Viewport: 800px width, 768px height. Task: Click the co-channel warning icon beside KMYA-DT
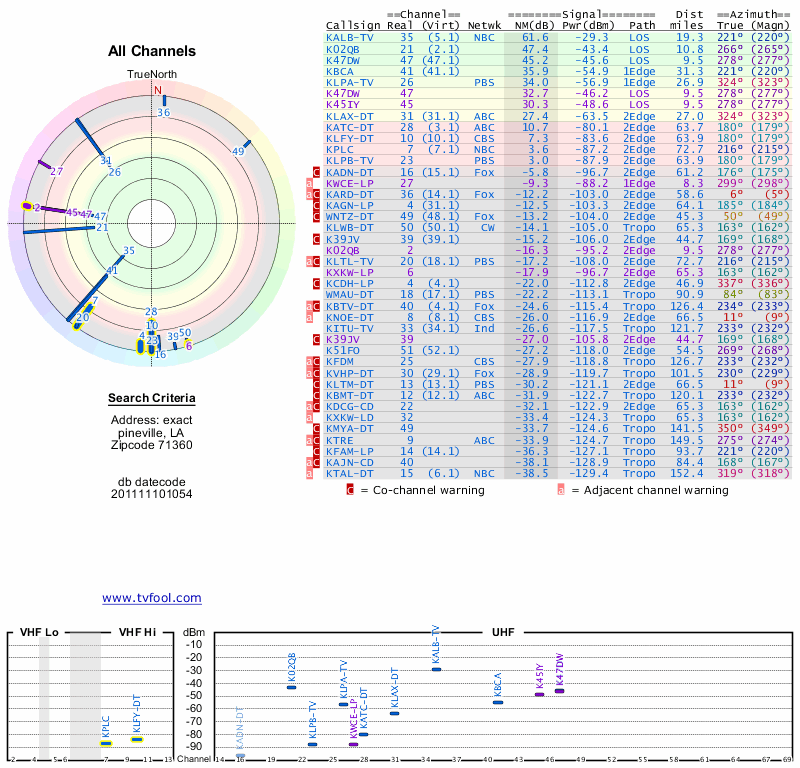[x=316, y=428]
